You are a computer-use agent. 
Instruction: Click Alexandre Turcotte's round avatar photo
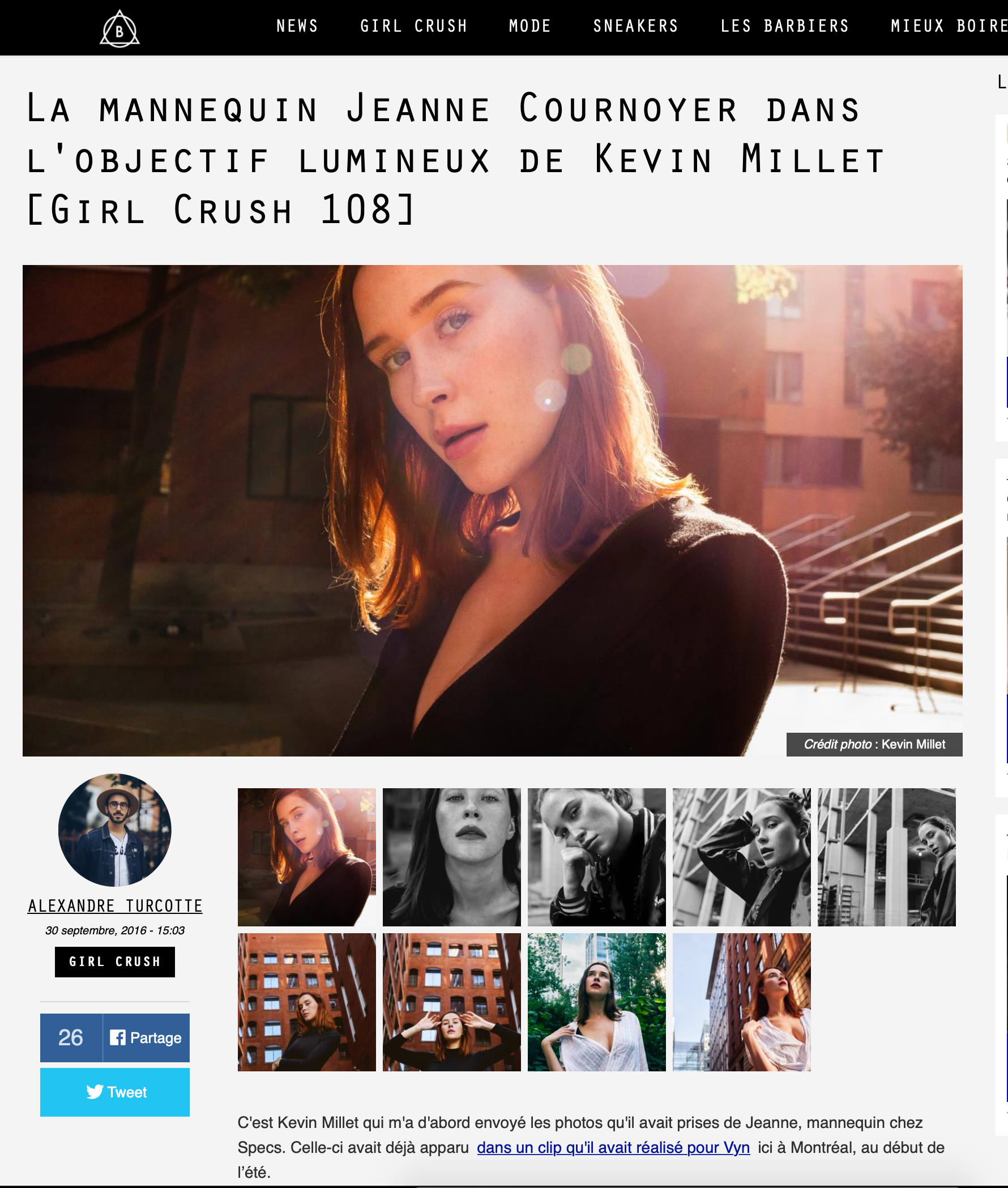115,830
